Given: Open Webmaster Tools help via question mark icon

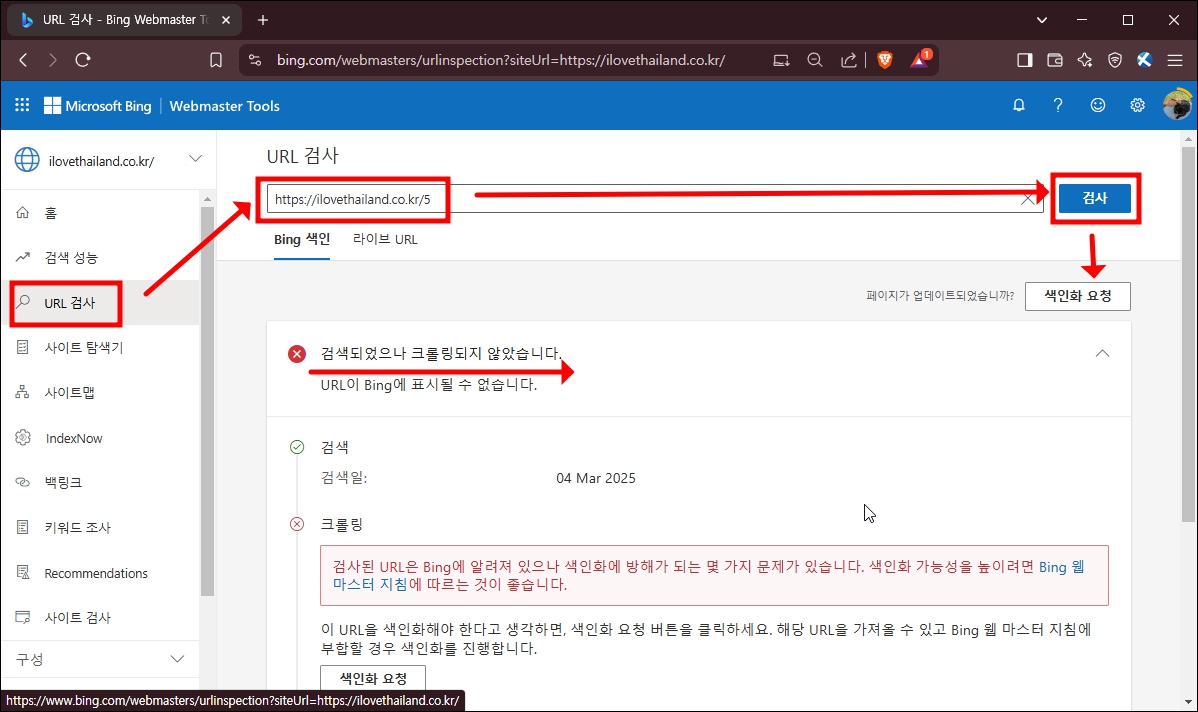Looking at the screenshot, I should 1058,105.
